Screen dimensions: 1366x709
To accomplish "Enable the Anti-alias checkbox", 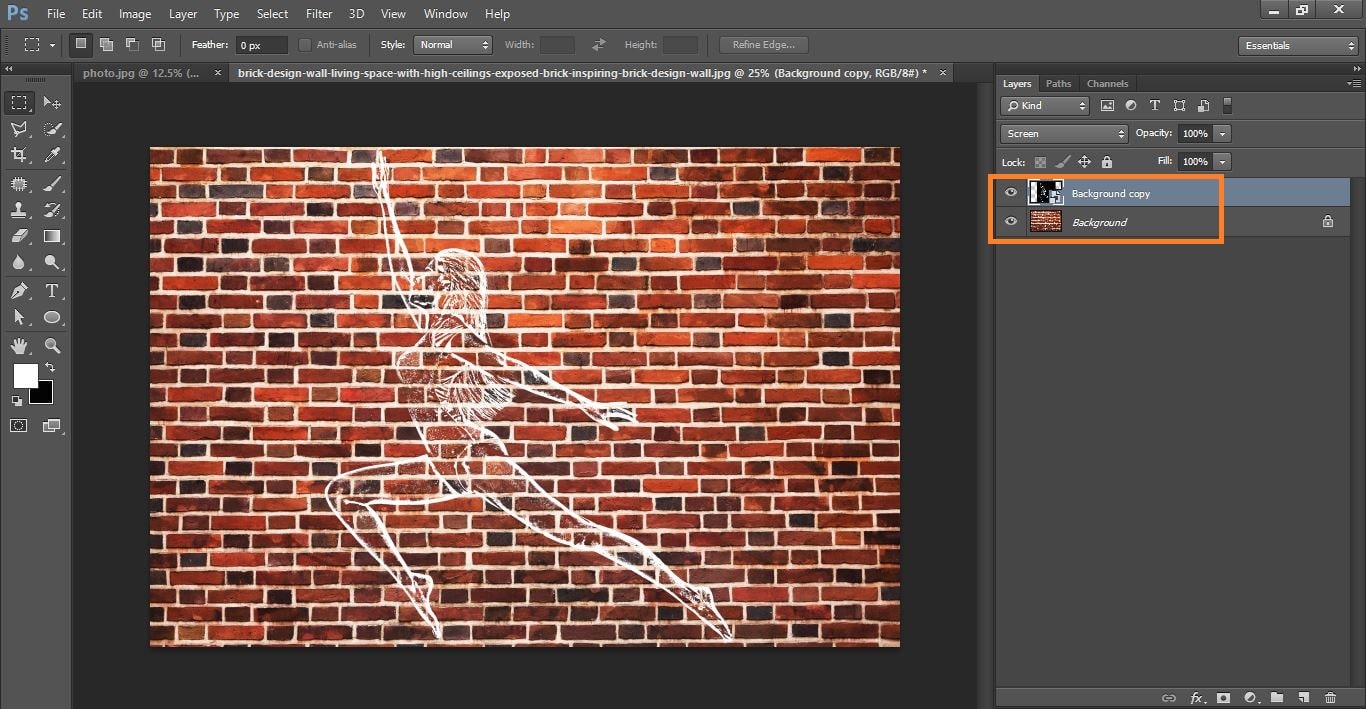I will click(x=305, y=45).
